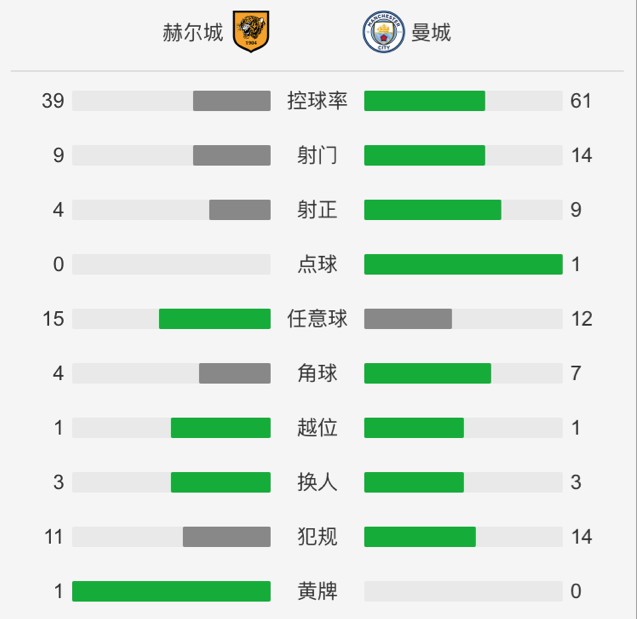Click Hull's gray possession bar
Screen dimensions: 637x619
(232, 101)
